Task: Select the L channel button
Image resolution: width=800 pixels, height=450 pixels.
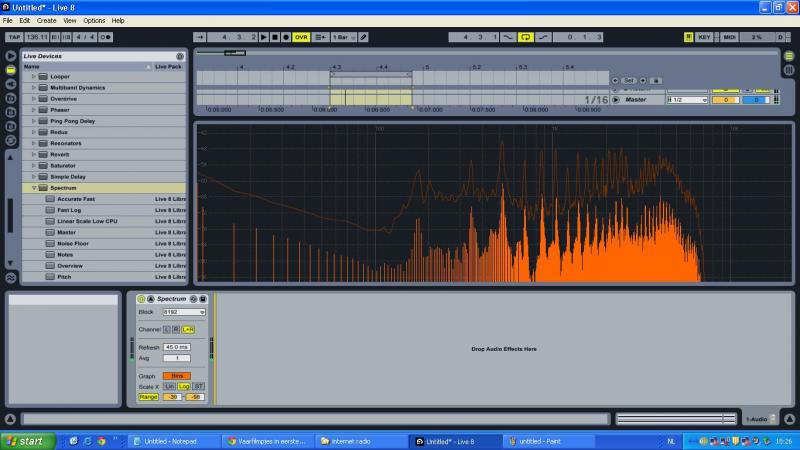Action: 167,330
